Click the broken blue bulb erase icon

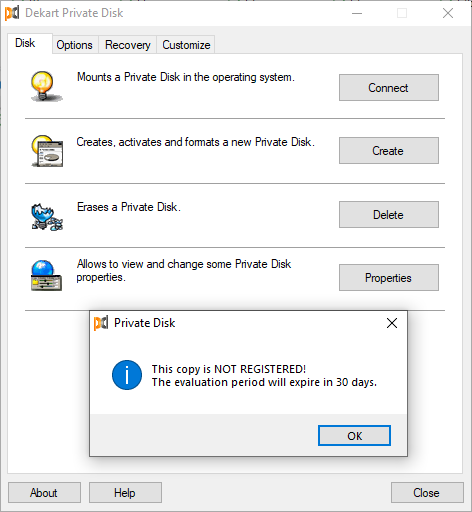coord(47,217)
